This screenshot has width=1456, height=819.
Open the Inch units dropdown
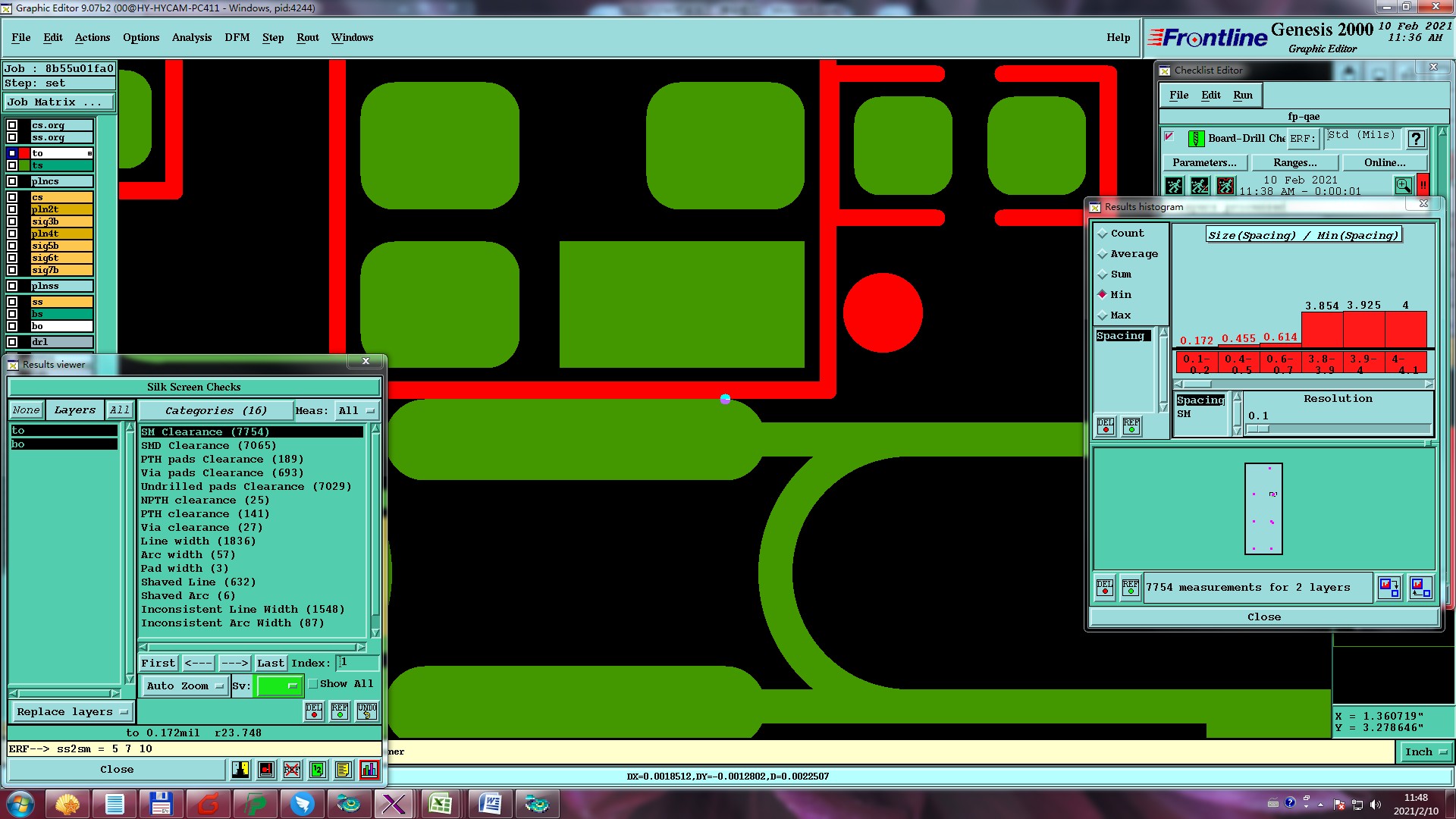click(1426, 752)
